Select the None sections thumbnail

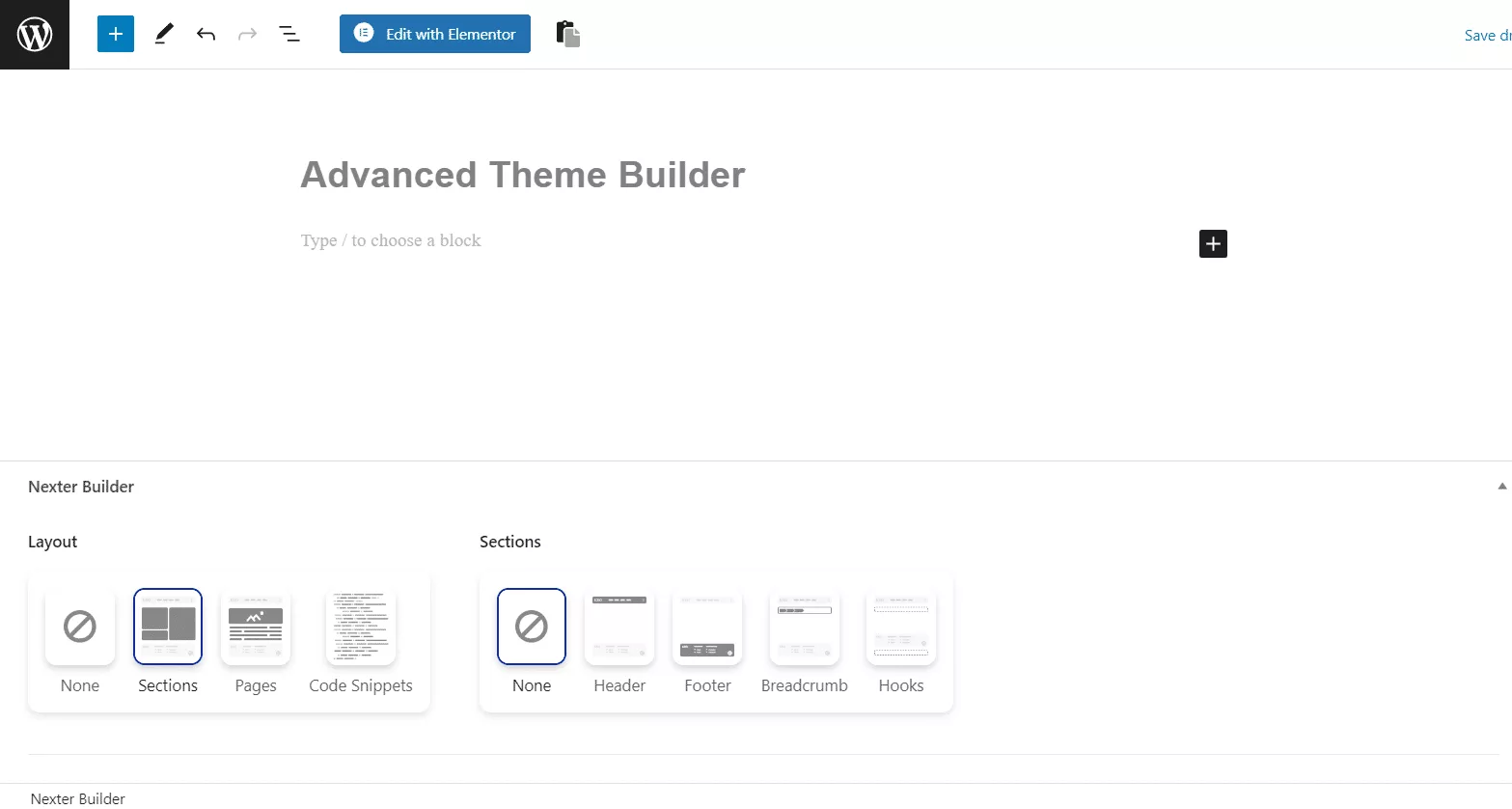coord(532,627)
